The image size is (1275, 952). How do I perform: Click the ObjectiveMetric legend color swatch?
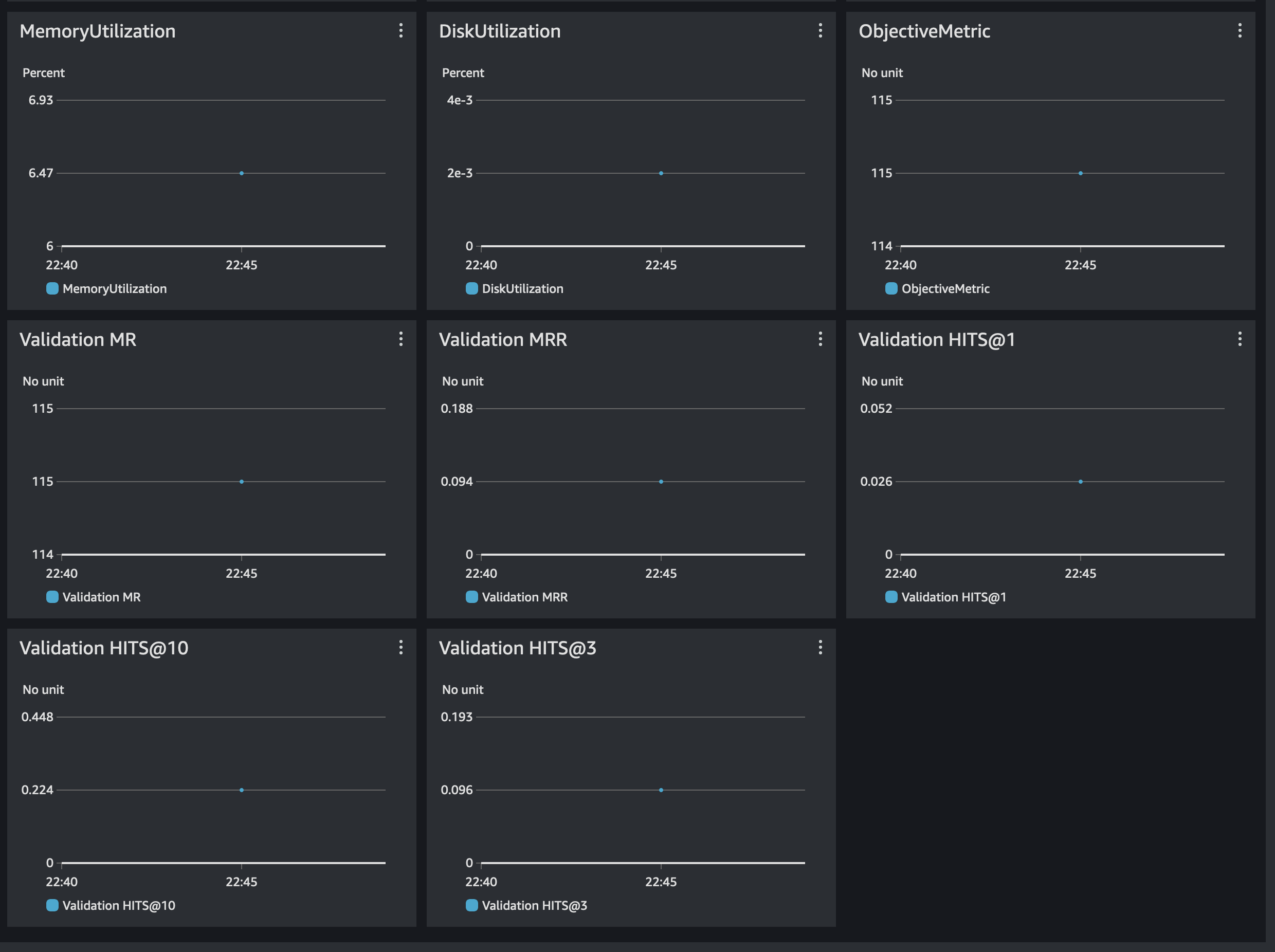[x=891, y=288]
